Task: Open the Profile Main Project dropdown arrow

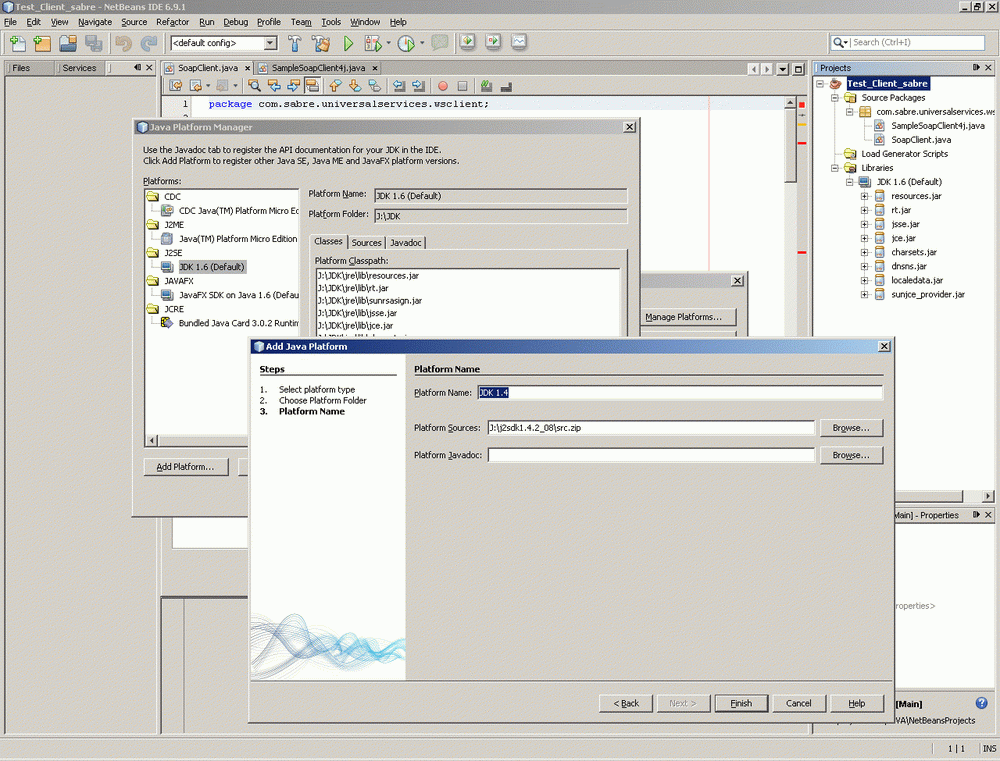Action: [422, 43]
